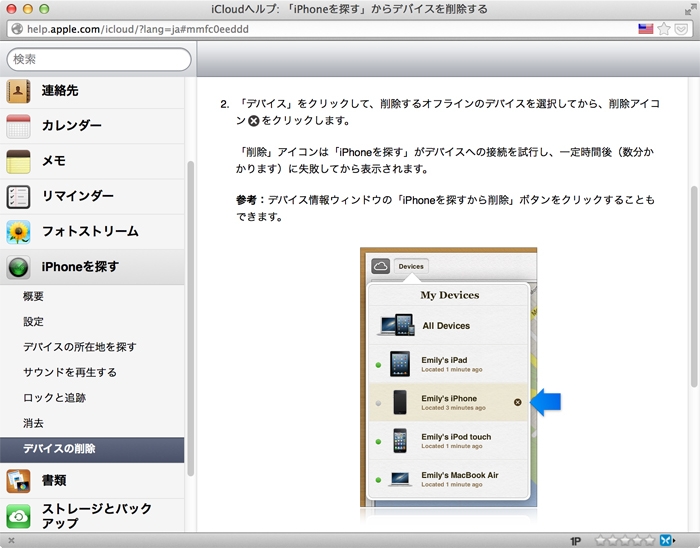Click the カレンダー calendar icon in sidebar
Image resolution: width=700 pixels, height=548 pixels.
19,126
